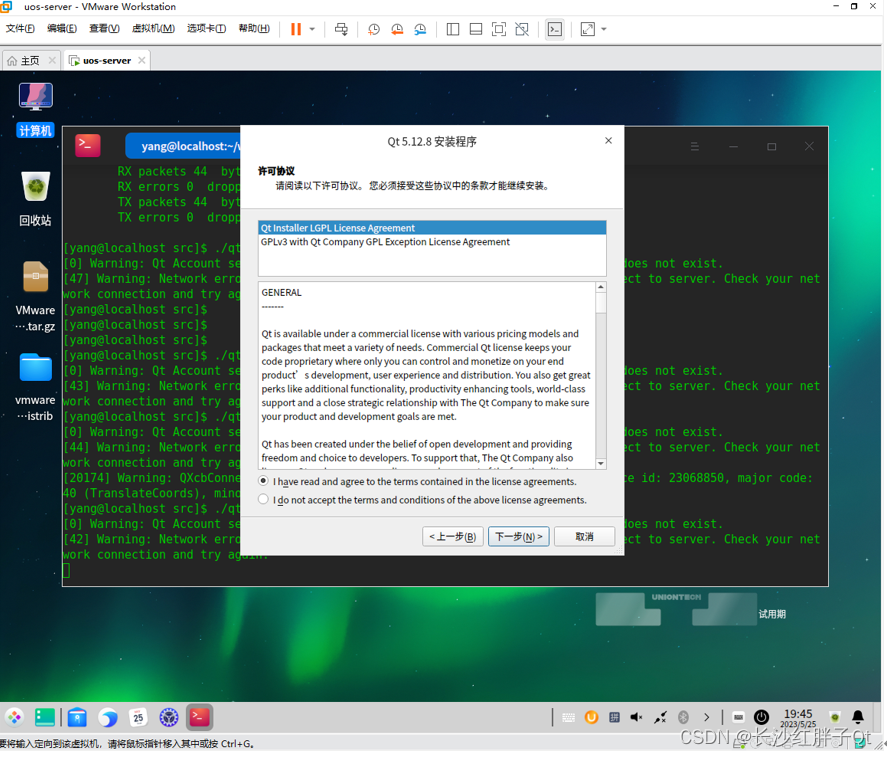Click license text scrollbar down arrow

(x=601, y=463)
